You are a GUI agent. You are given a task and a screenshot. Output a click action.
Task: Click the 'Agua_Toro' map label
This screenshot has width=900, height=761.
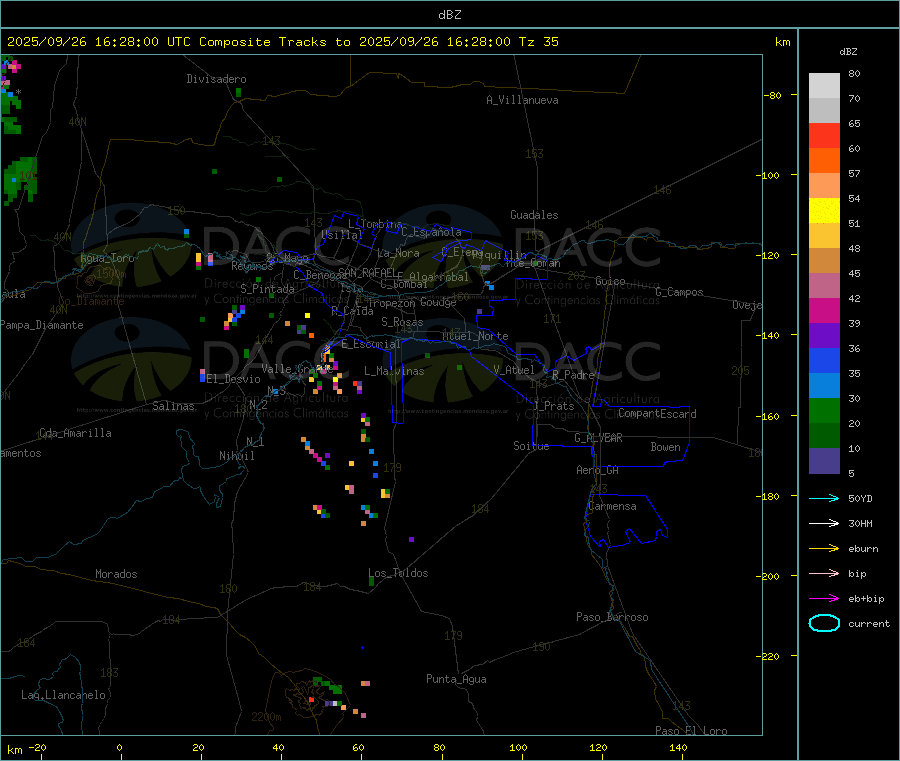(x=107, y=258)
